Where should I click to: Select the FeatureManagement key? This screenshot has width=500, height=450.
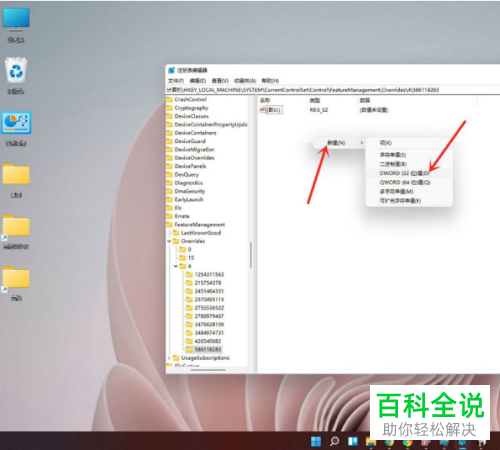(199, 224)
